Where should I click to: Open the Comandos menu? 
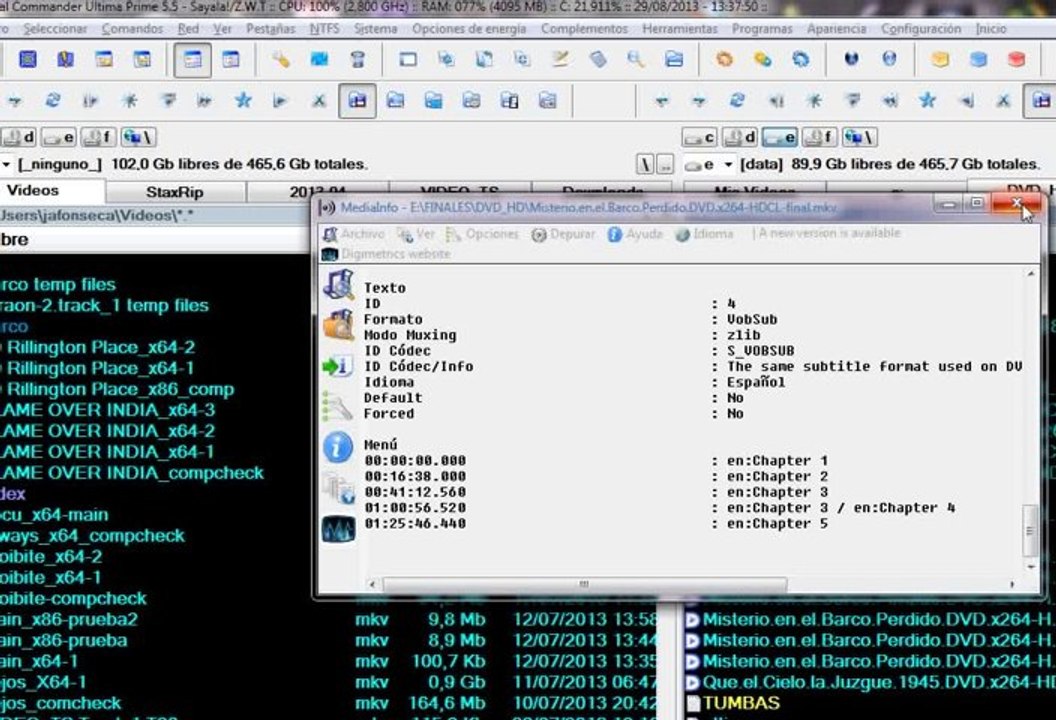132,29
